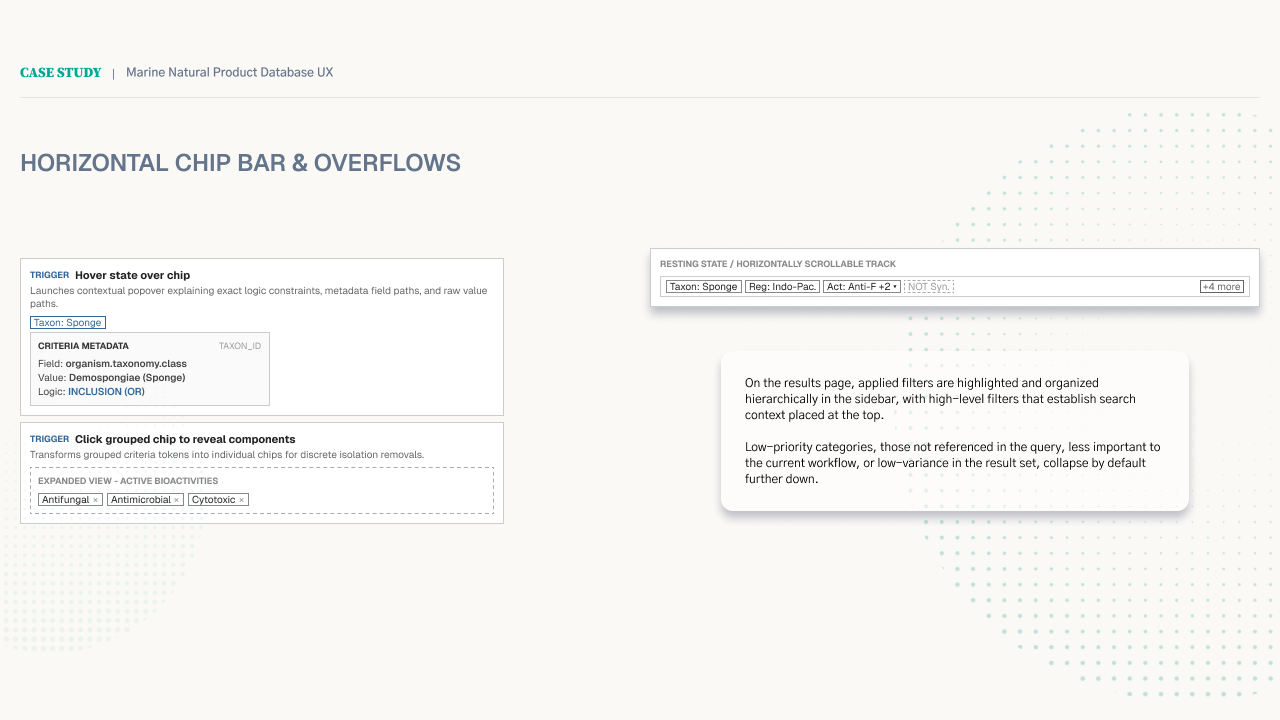The image size is (1280, 720).
Task: Click 'Marine Natural Product Database UX' subtitle
Action: (230, 73)
